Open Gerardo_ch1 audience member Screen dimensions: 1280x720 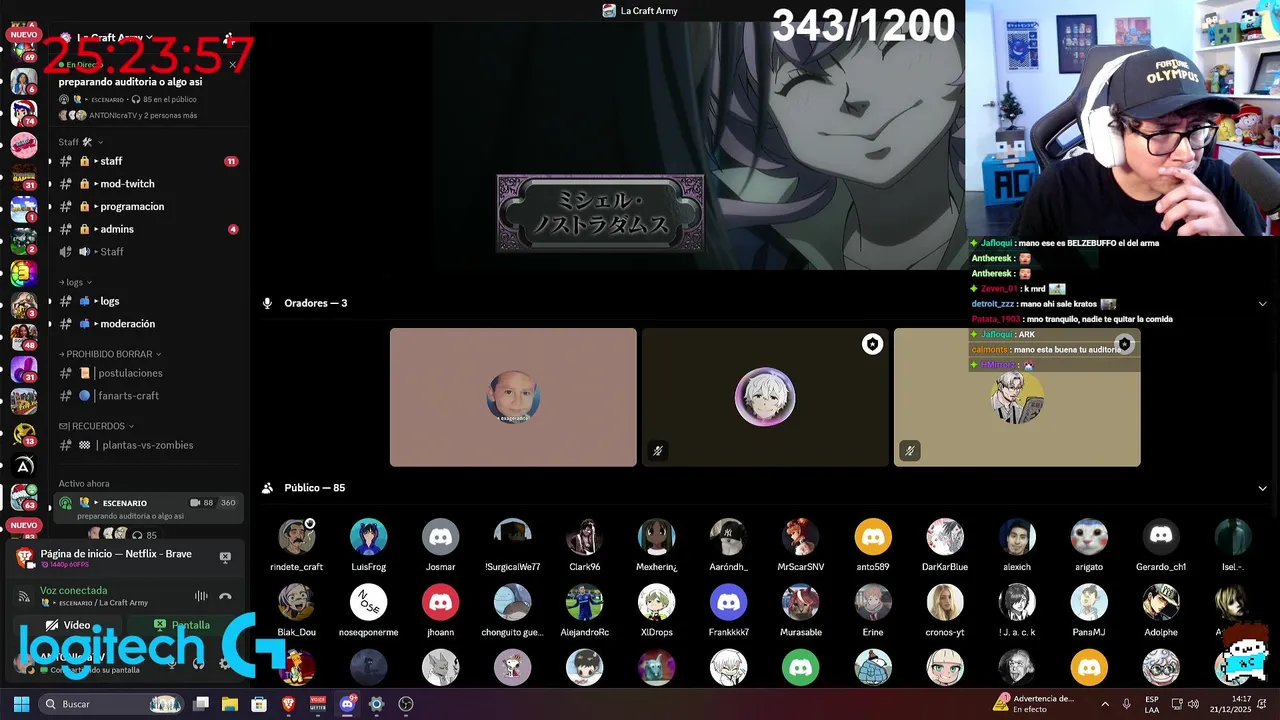tap(1160, 545)
